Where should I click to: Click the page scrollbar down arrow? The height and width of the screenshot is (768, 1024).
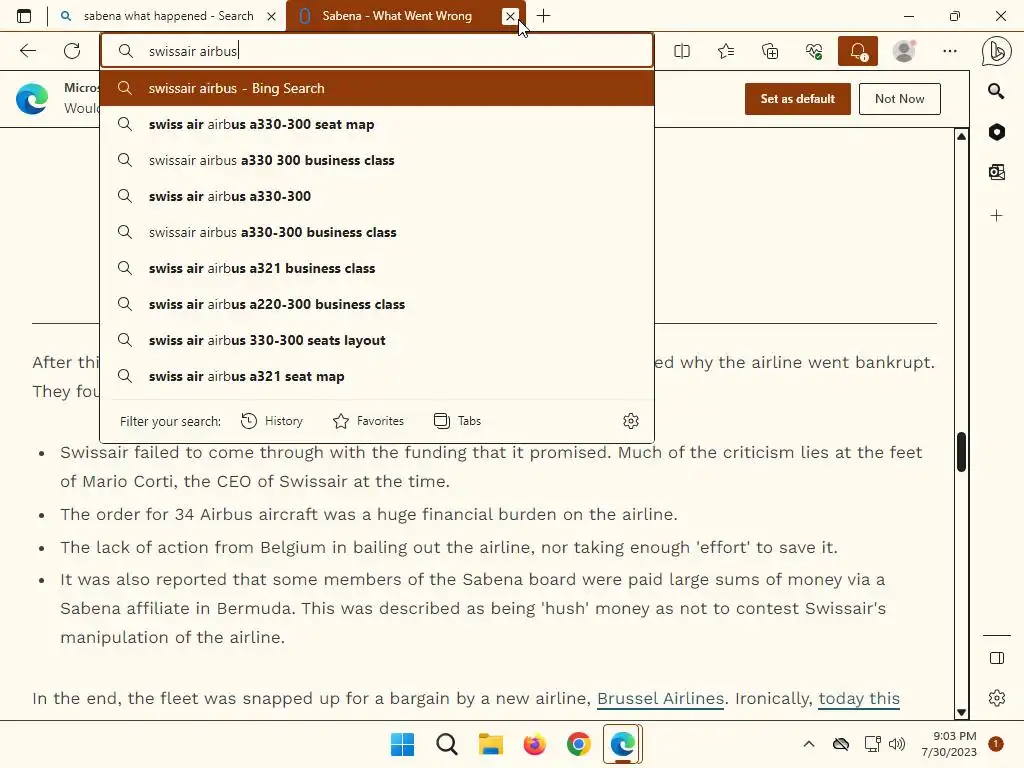961,712
